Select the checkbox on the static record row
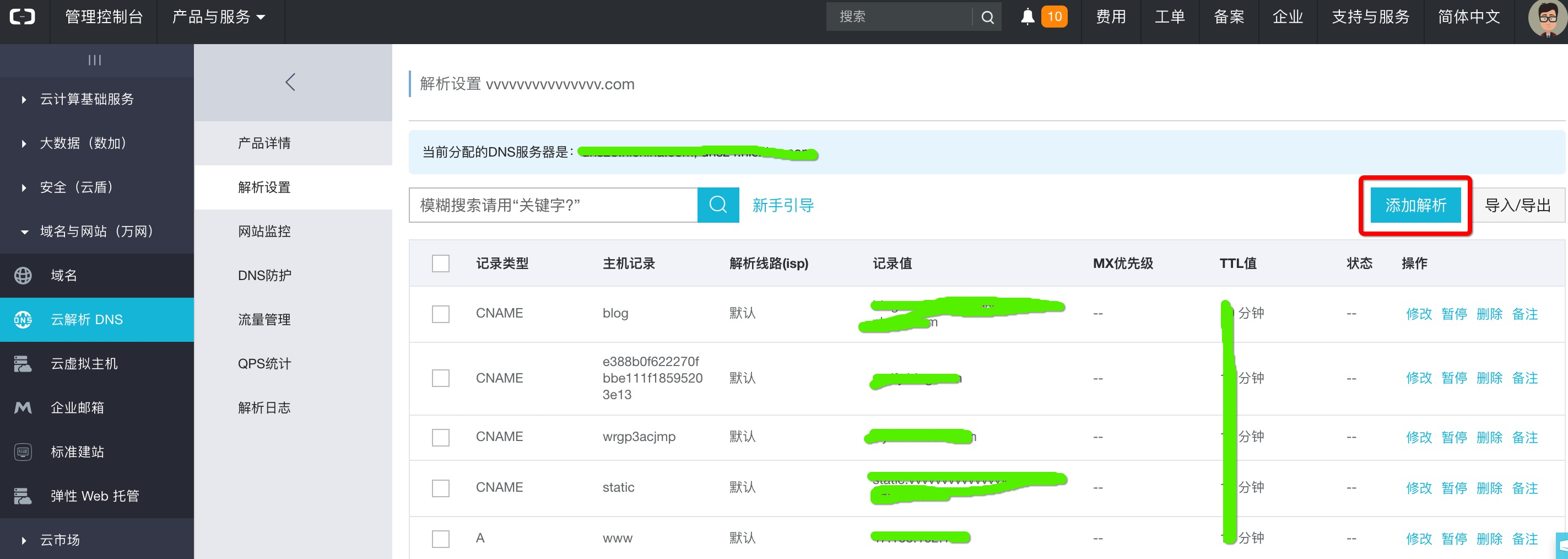The width and height of the screenshot is (1568, 559). tap(441, 487)
